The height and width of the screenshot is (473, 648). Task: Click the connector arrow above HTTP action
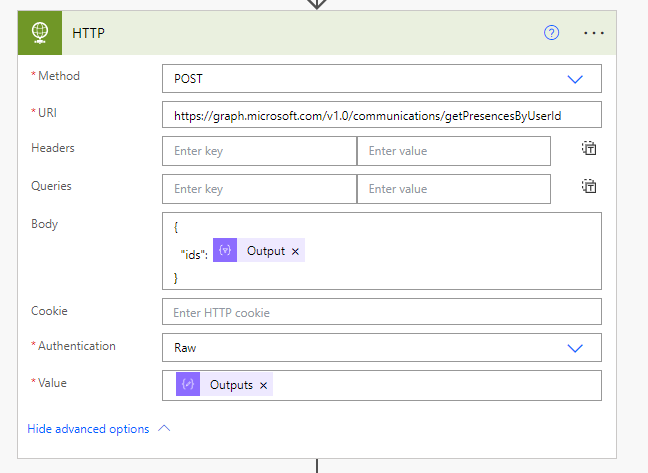tap(316, 4)
